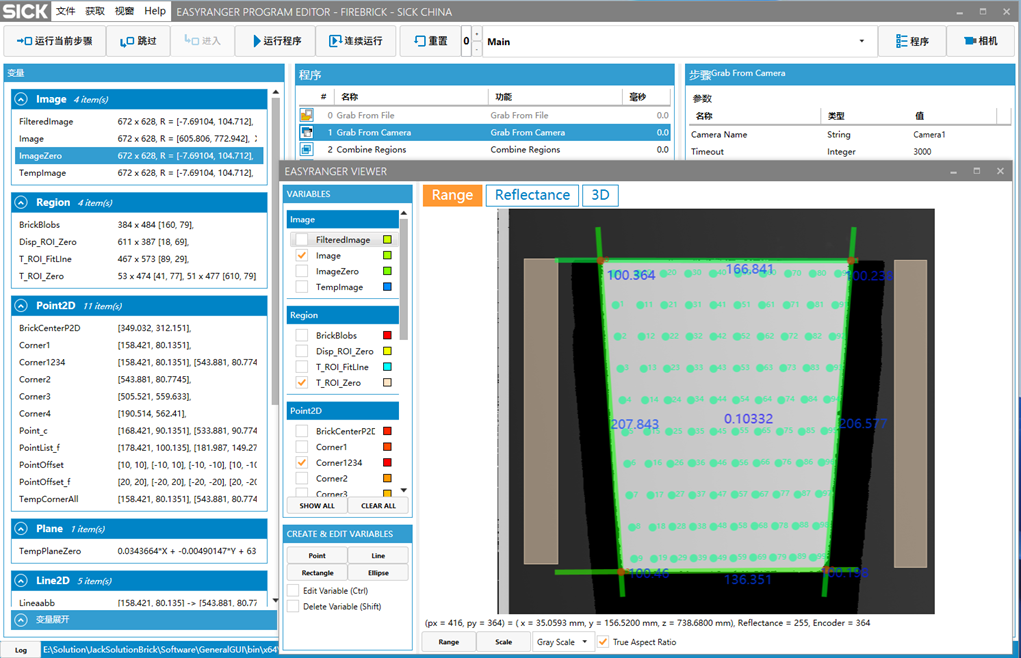The image size is (1021, 658).
Task: Open the Log tab at bottom left
Action: tap(21, 650)
